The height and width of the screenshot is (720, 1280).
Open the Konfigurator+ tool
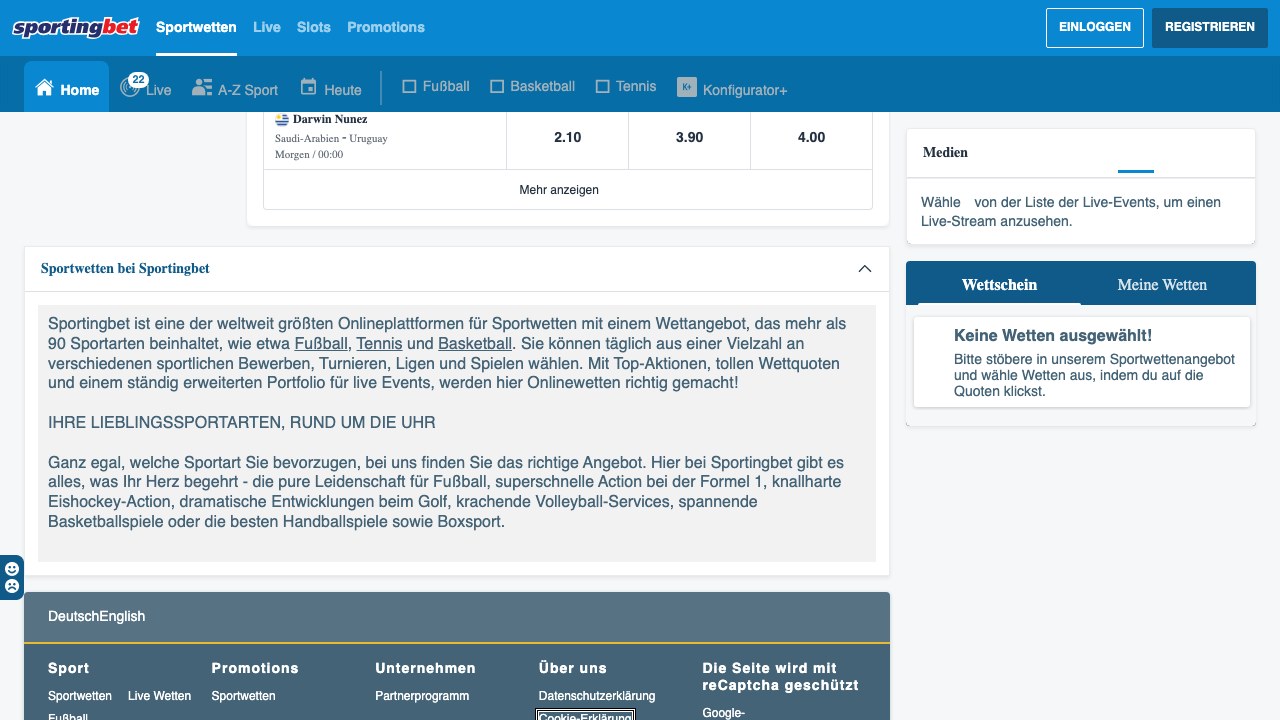[732, 89]
